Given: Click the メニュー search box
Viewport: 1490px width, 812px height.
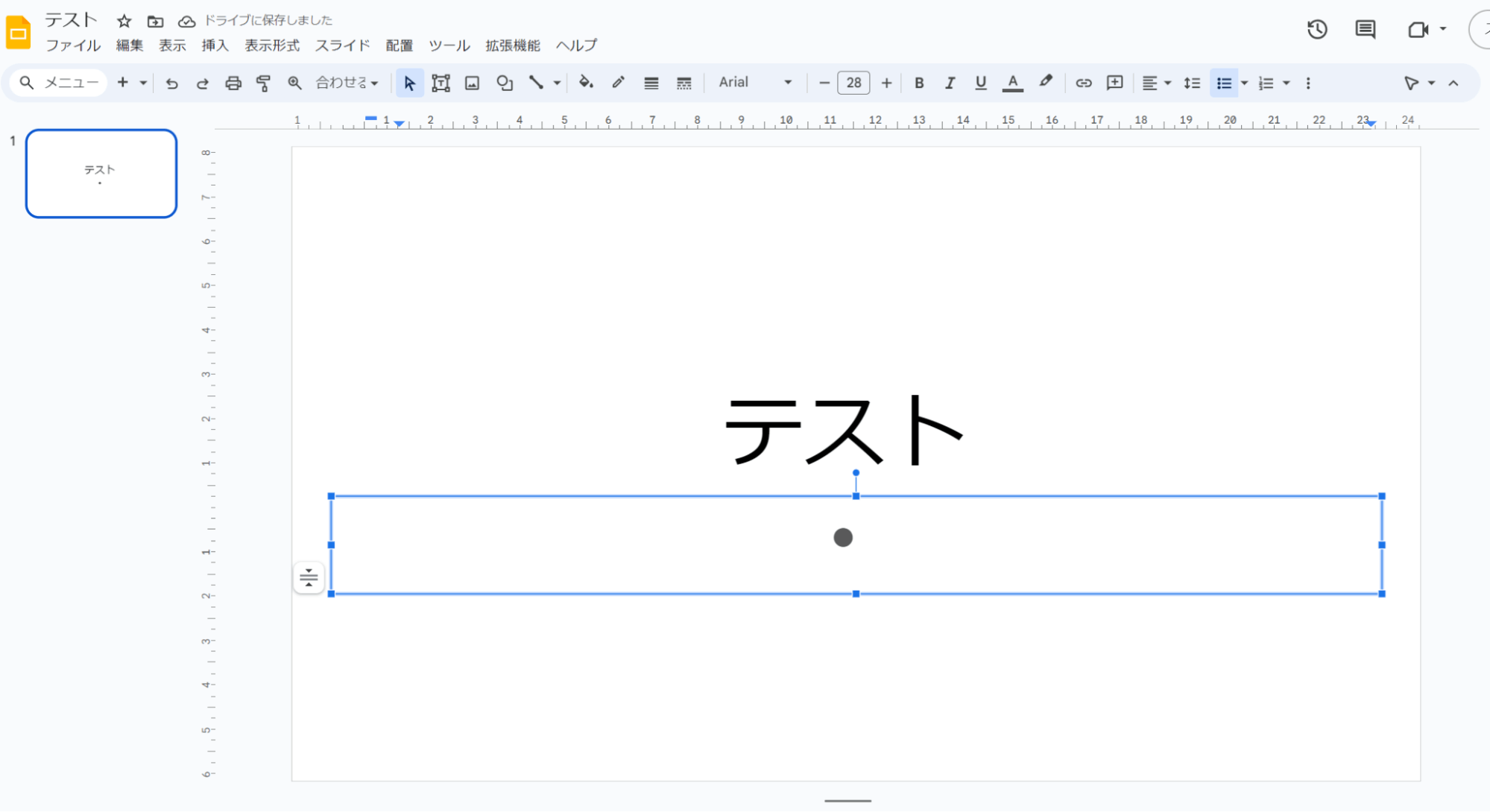Looking at the screenshot, I should click(60, 83).
